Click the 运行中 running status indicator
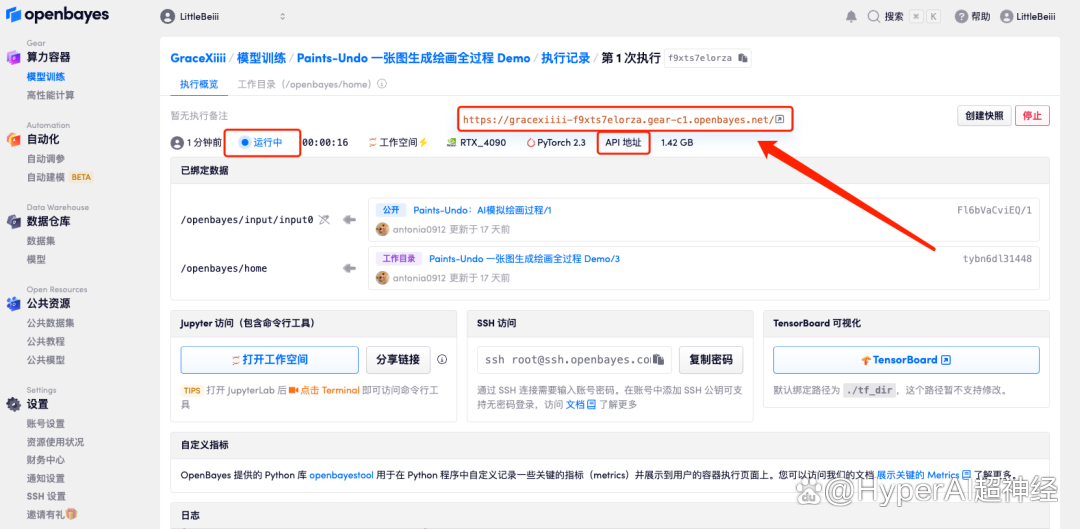Screen dimensions: 1080x529 (263, 143)
